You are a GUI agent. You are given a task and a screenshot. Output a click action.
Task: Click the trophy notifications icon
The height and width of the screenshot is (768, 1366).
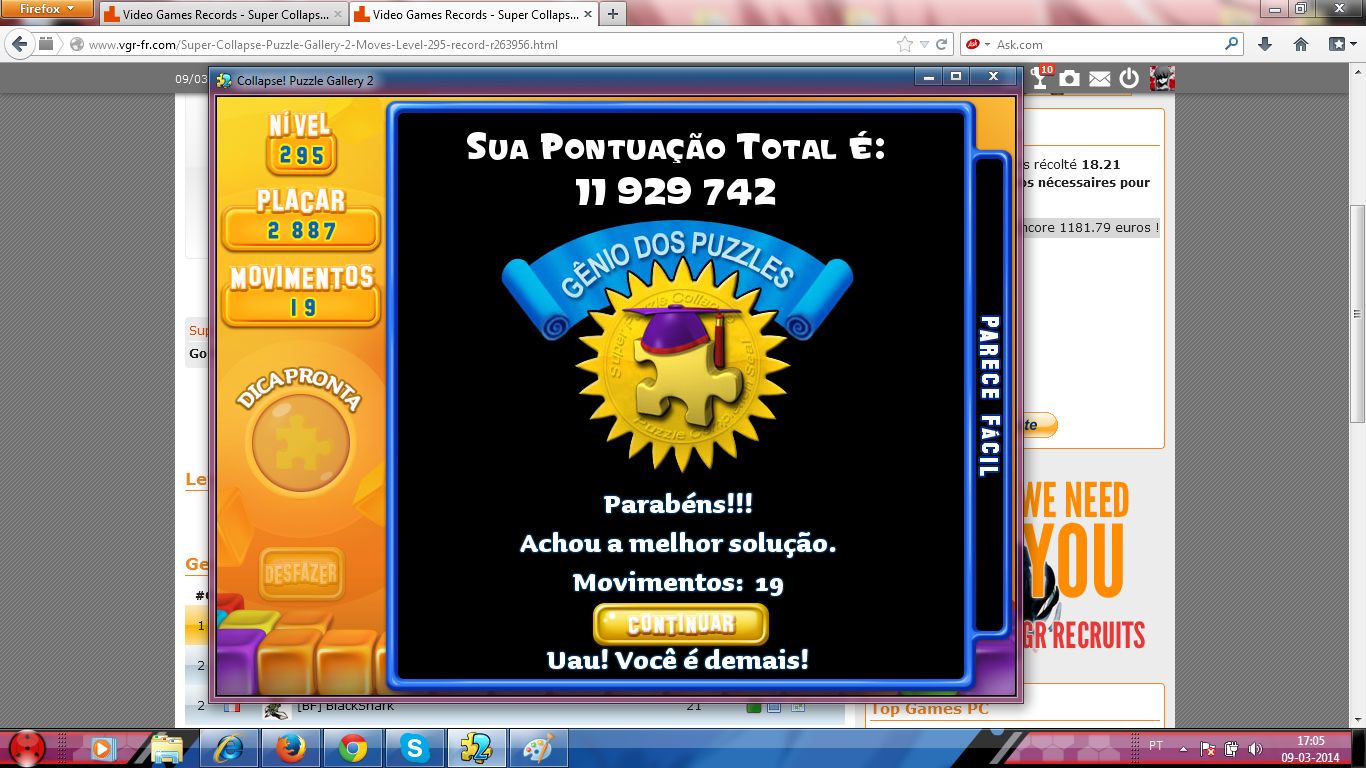click(x=1042, y=79)
